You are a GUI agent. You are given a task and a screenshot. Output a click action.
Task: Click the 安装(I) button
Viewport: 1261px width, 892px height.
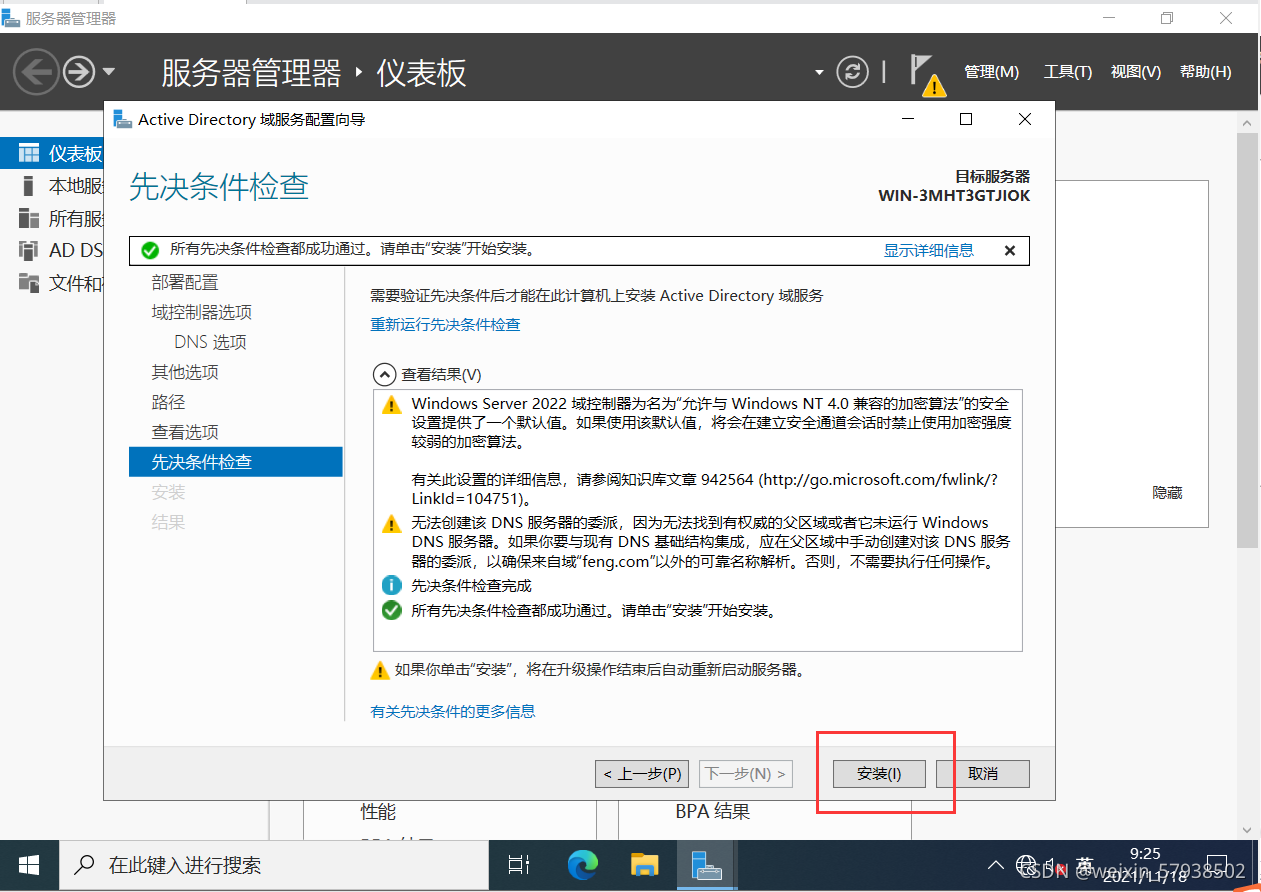[879, 774]
